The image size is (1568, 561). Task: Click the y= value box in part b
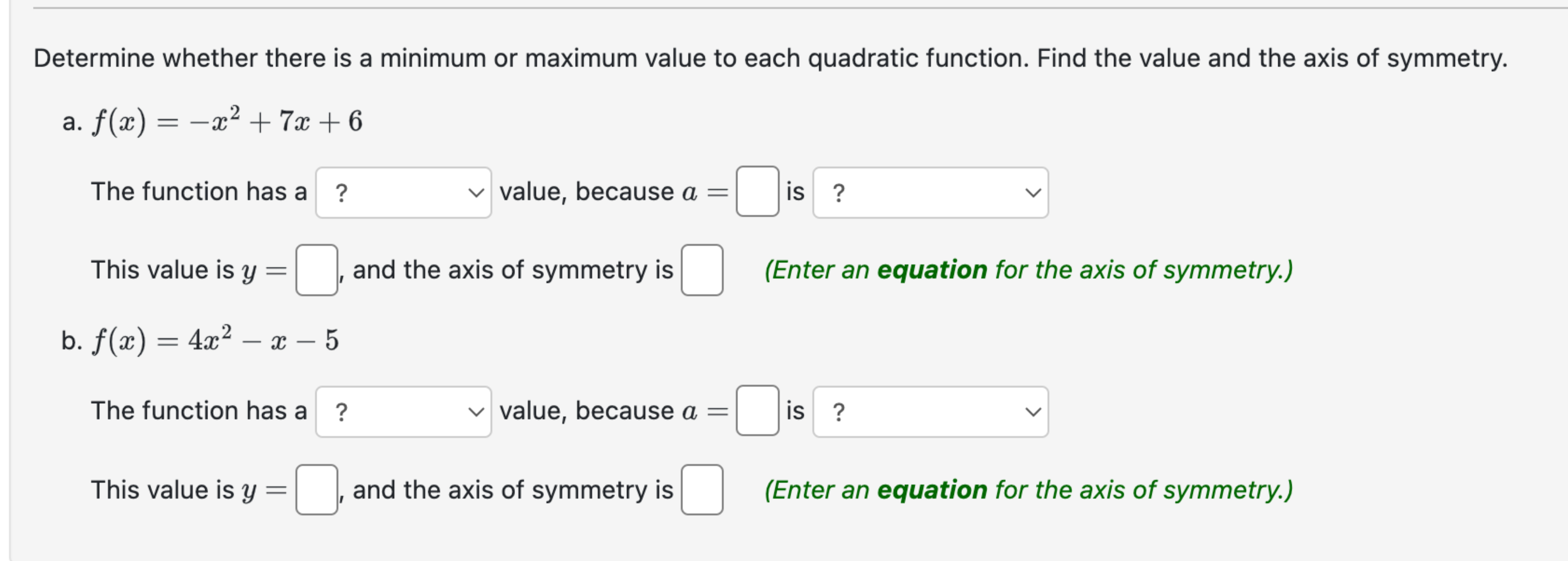(317, 491)
